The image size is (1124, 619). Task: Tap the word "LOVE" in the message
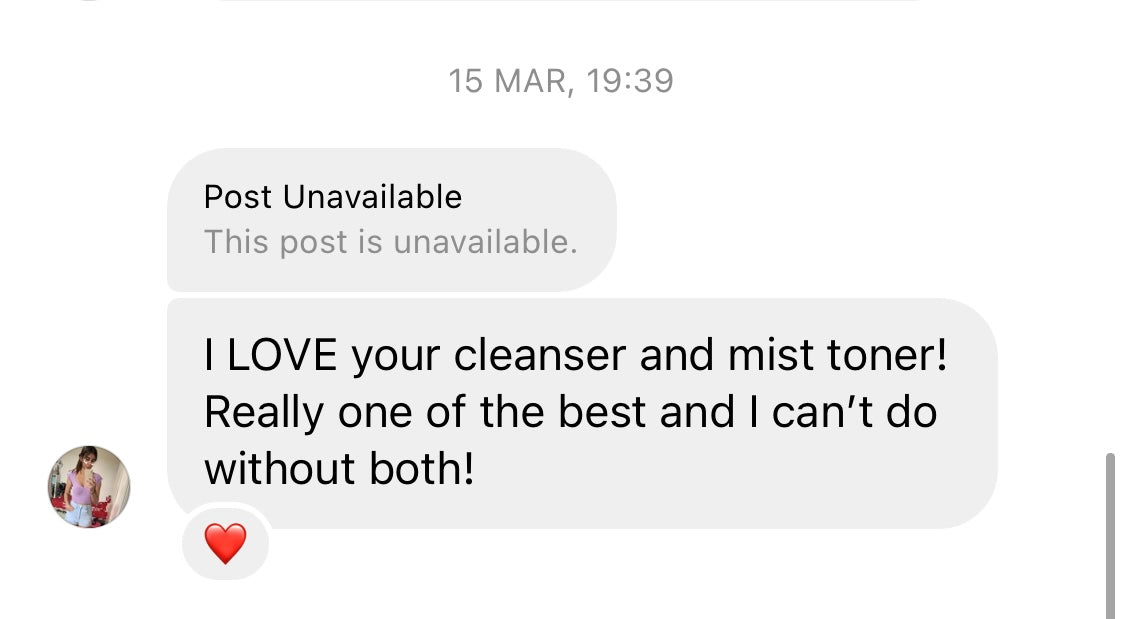[x=283, y=357]
